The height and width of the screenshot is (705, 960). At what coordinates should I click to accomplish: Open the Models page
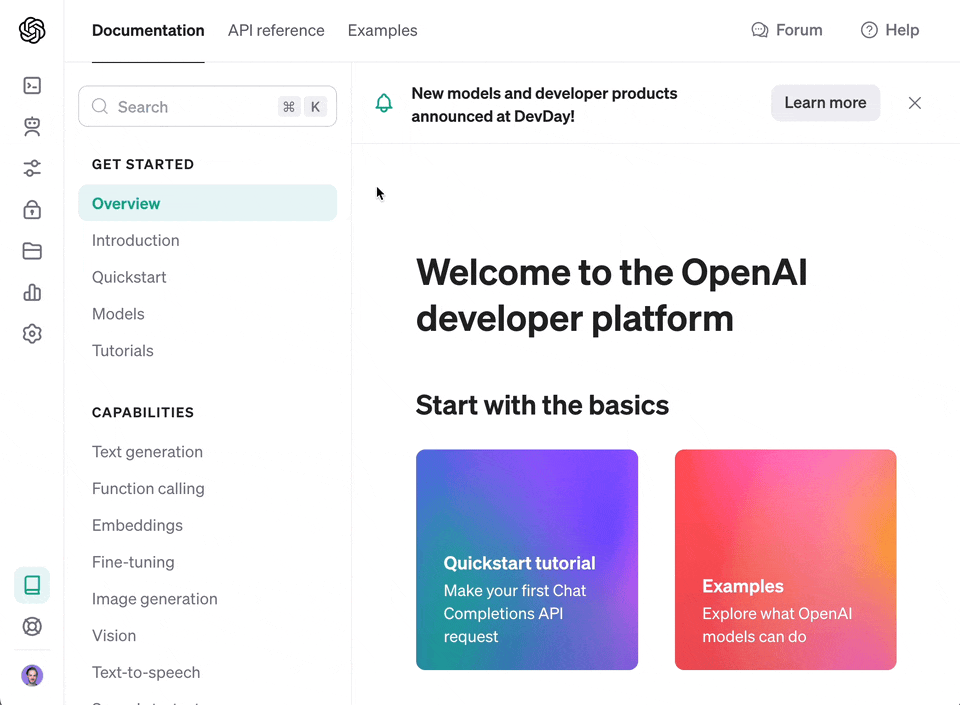click(x=118, y=314)
